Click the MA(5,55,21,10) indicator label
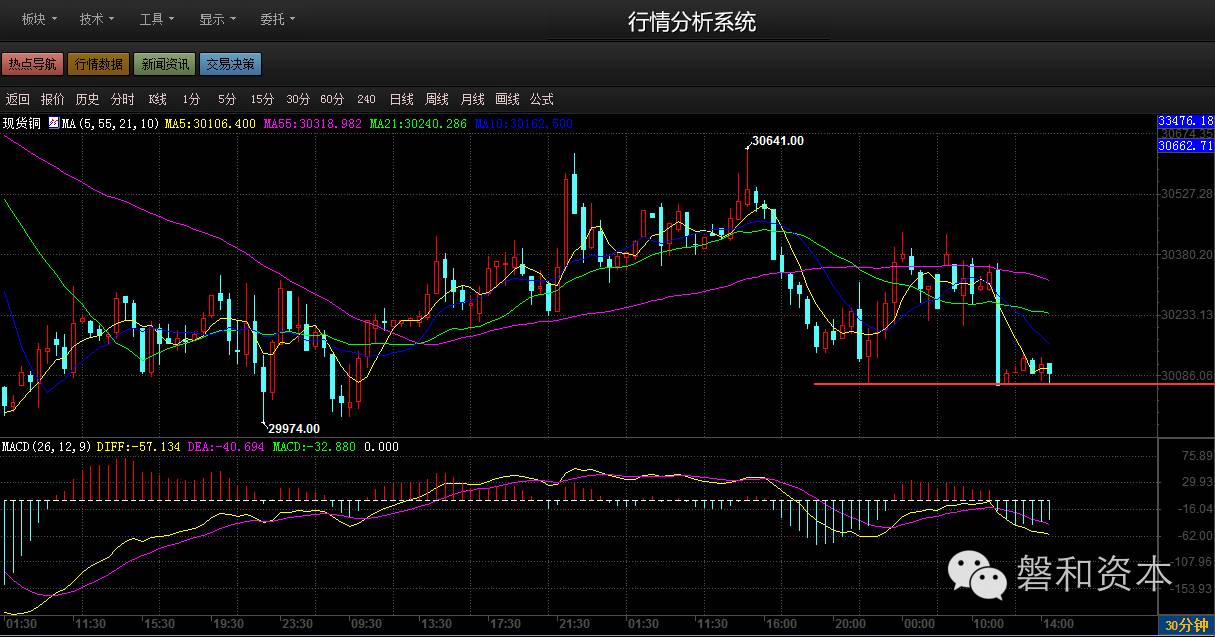1215x637 pixels. click(x=110, y=124)
